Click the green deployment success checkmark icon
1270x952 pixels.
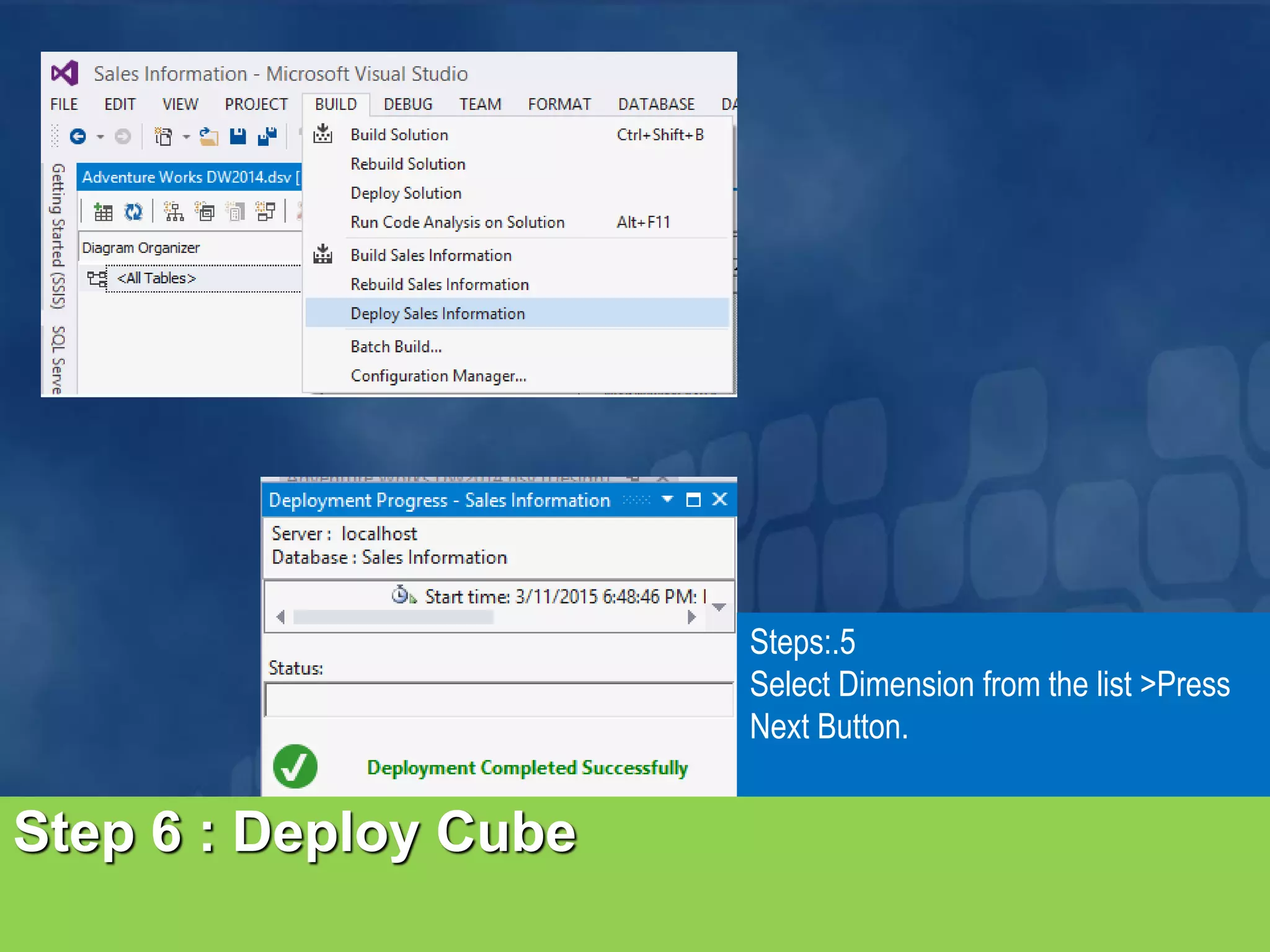(295, 767)
